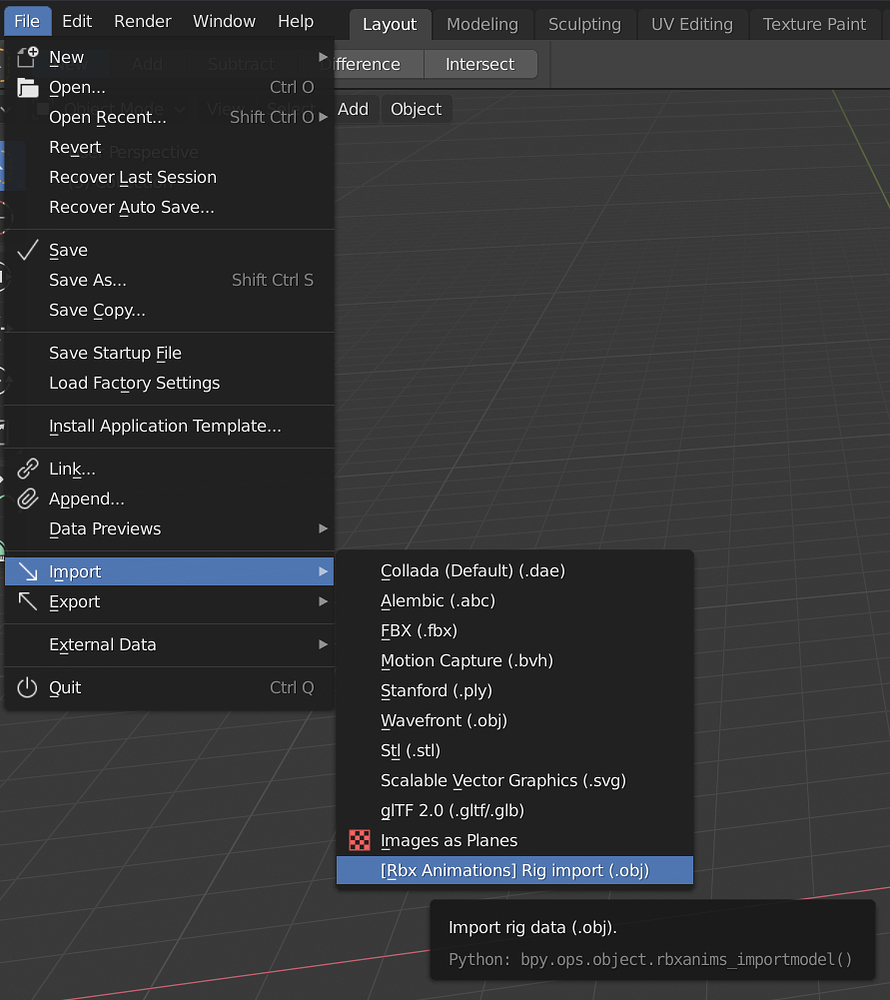Screen dimensions: 890x1000
Task: Click the paperclip icon beside Append
Action: tap(26, 498)
